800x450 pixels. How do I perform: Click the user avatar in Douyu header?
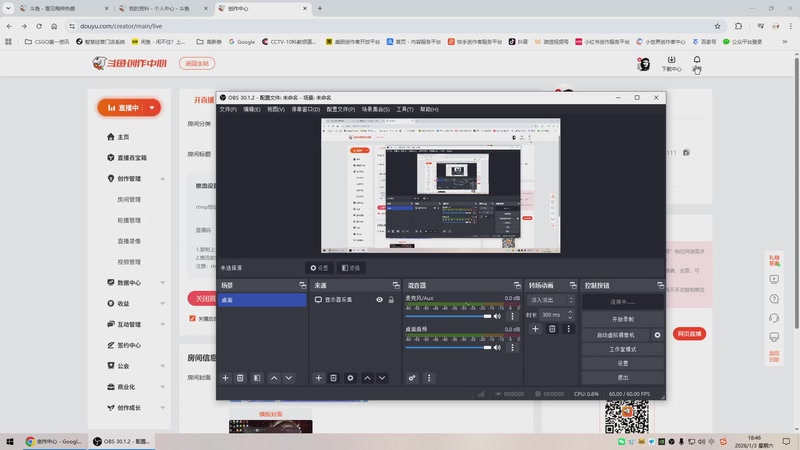(643, 64)
